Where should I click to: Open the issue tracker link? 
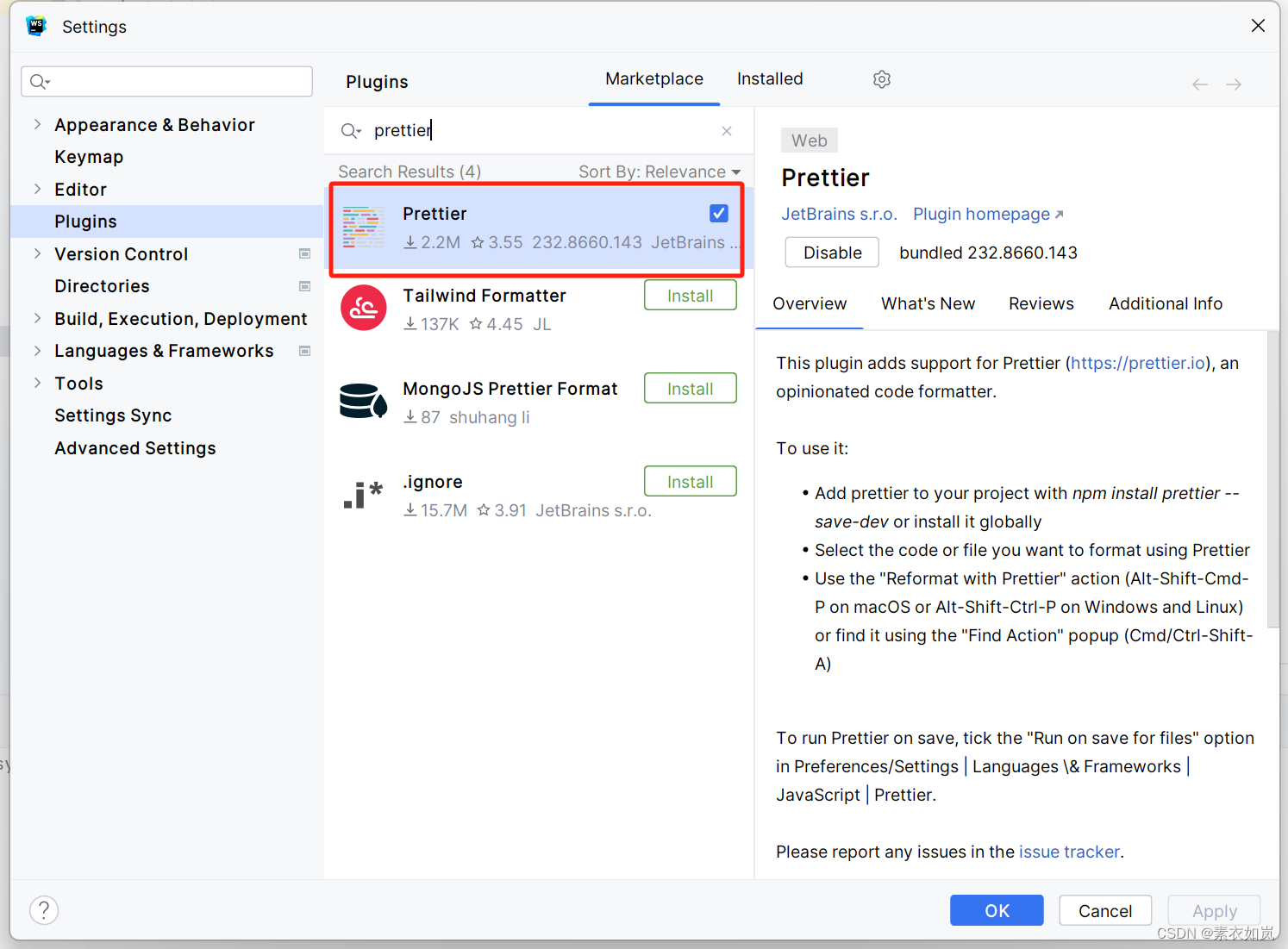tap(1069, 852)
